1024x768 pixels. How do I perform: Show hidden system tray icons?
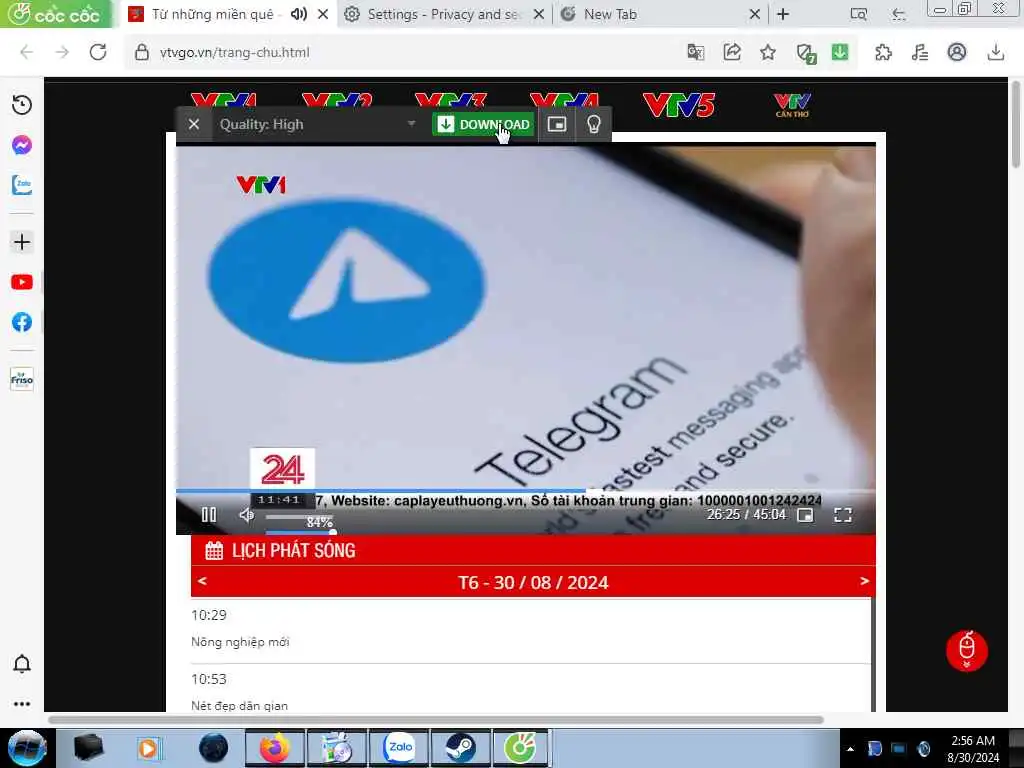click(850, 749)
